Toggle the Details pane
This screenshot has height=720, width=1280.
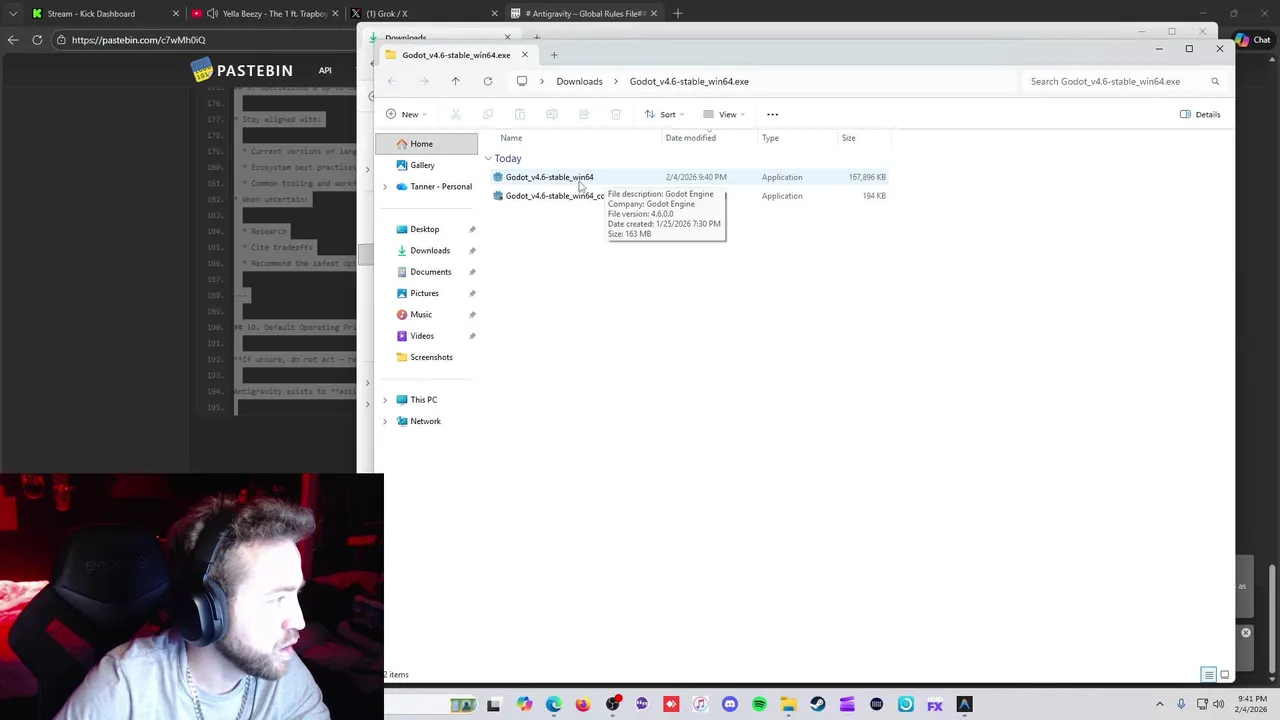[x=1200, y=114]
